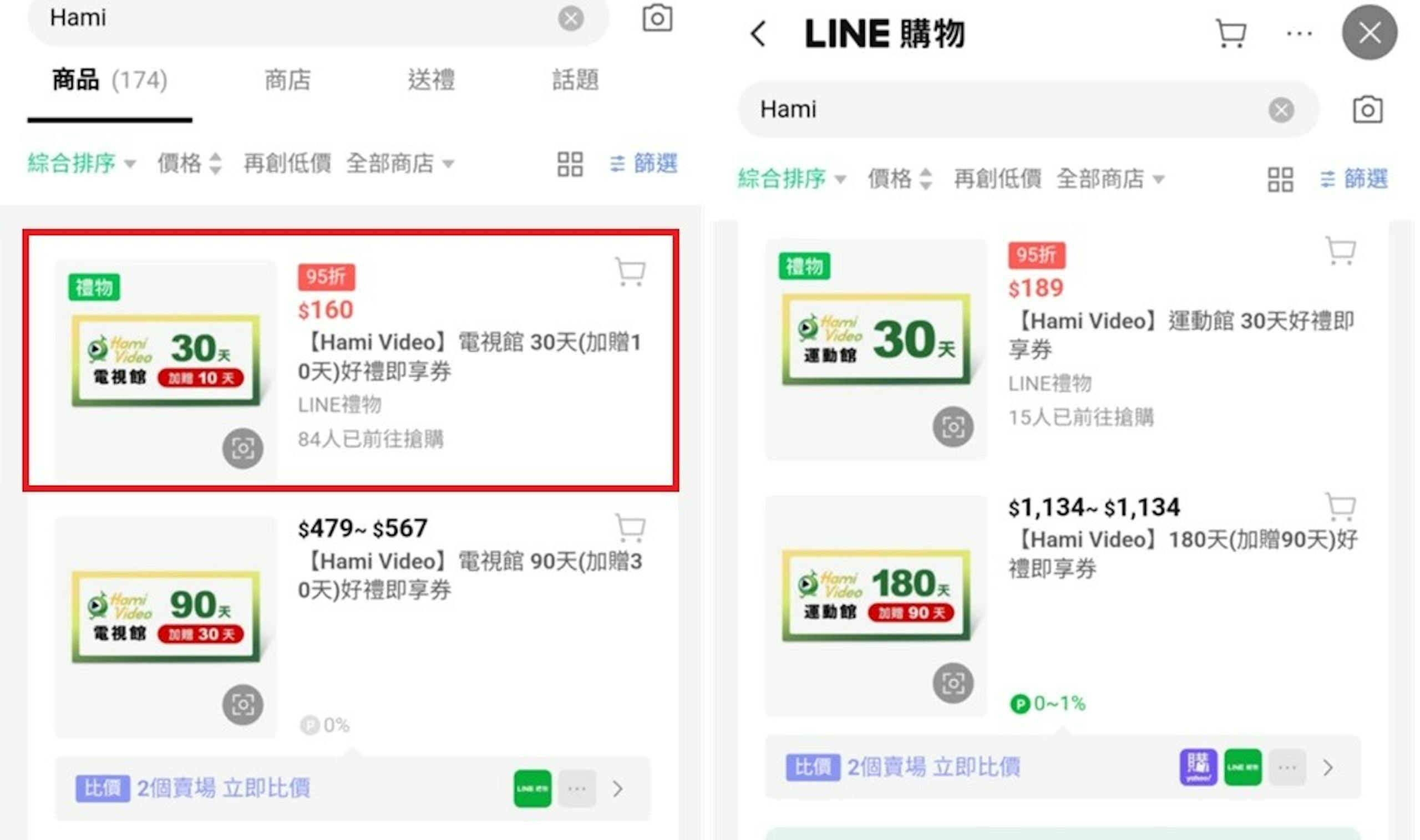Add $189 運動館 30天 voucher to cart
This screenshot has width=1420, height=840.
click(1340, 251)
